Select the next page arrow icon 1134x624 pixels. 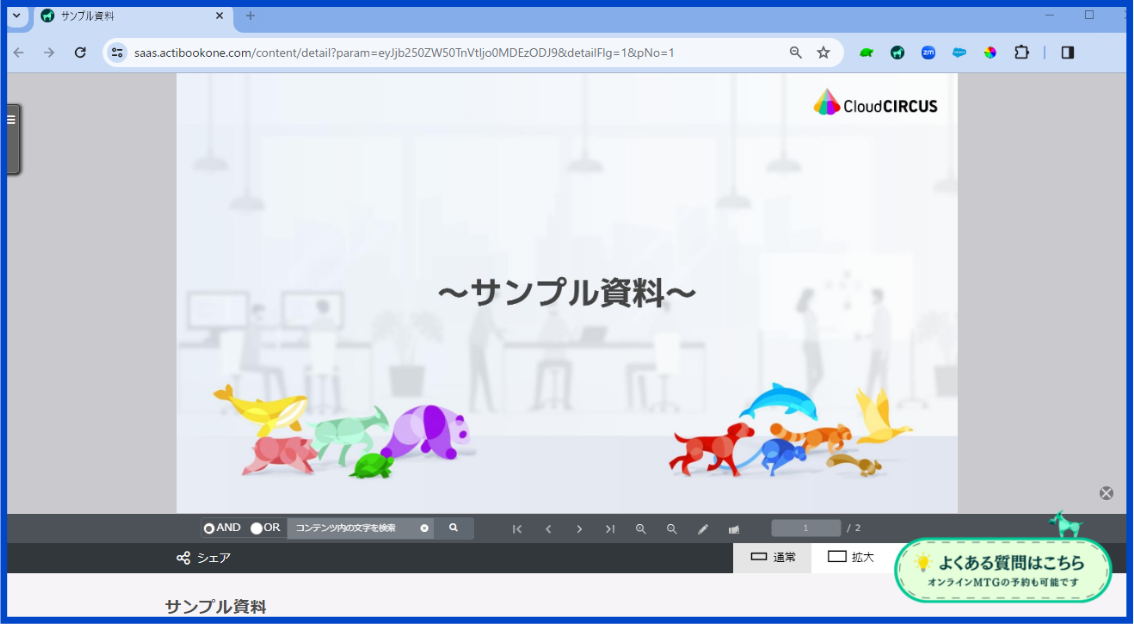(x=580, y=528)
